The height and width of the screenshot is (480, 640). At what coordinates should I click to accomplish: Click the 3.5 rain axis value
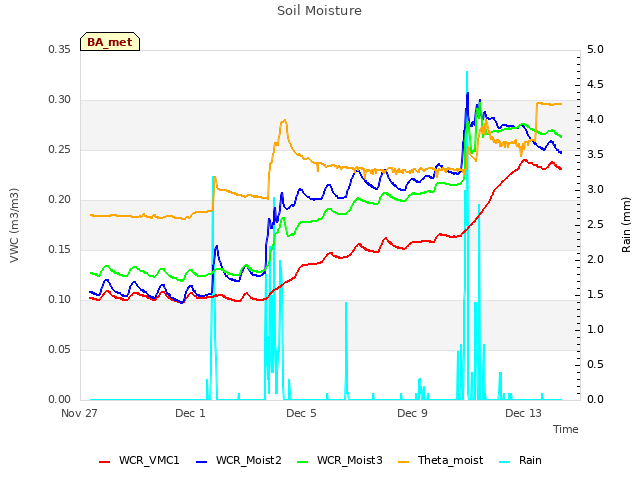click(x=595, y=155)
